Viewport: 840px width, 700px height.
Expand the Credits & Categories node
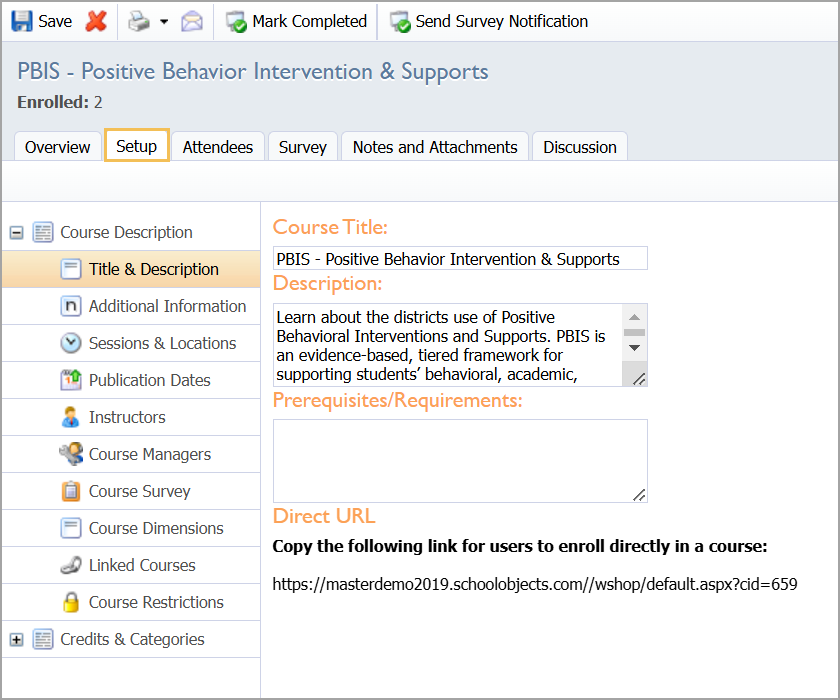(17, 639)
